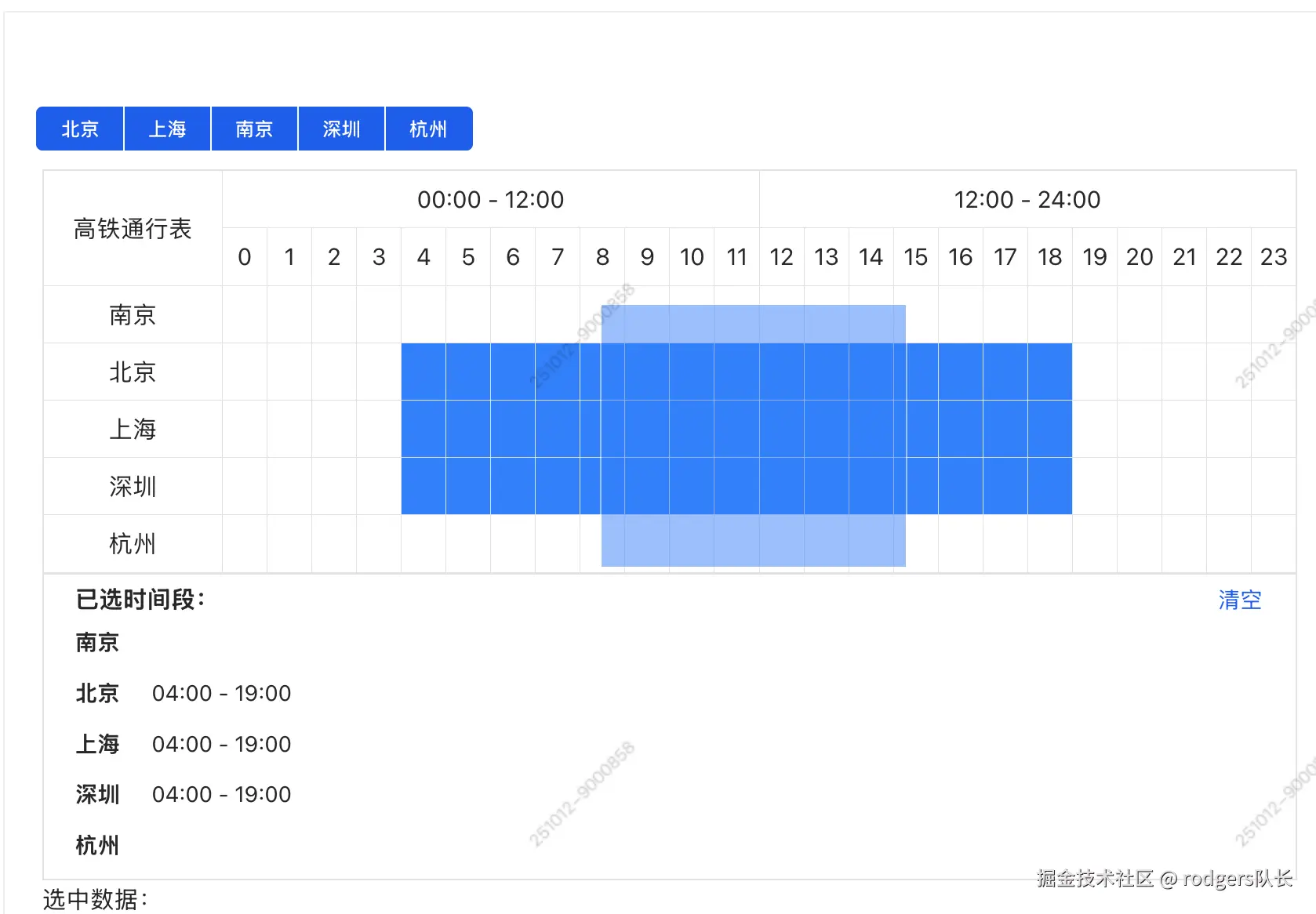Click the 北京 city button
Image resolution: width=1316 pixels, height=914 pixels.
click(x=80, y=129)
